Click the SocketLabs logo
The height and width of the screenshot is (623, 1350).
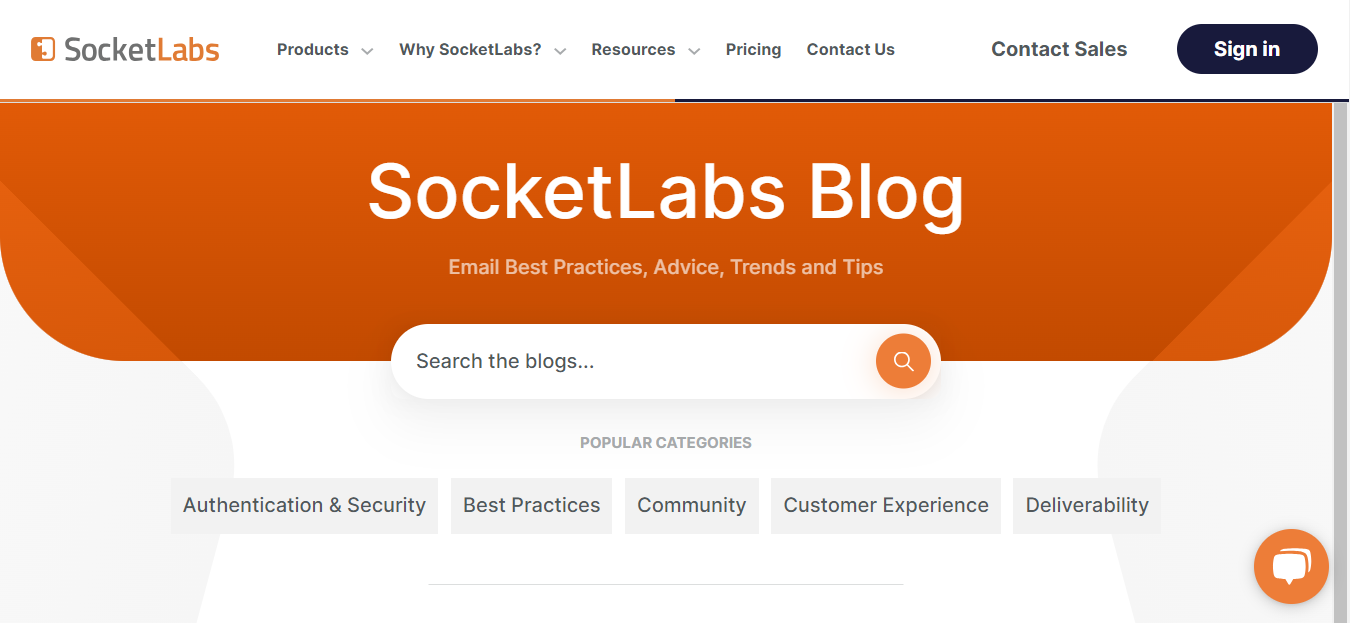(x=124, y=48)
